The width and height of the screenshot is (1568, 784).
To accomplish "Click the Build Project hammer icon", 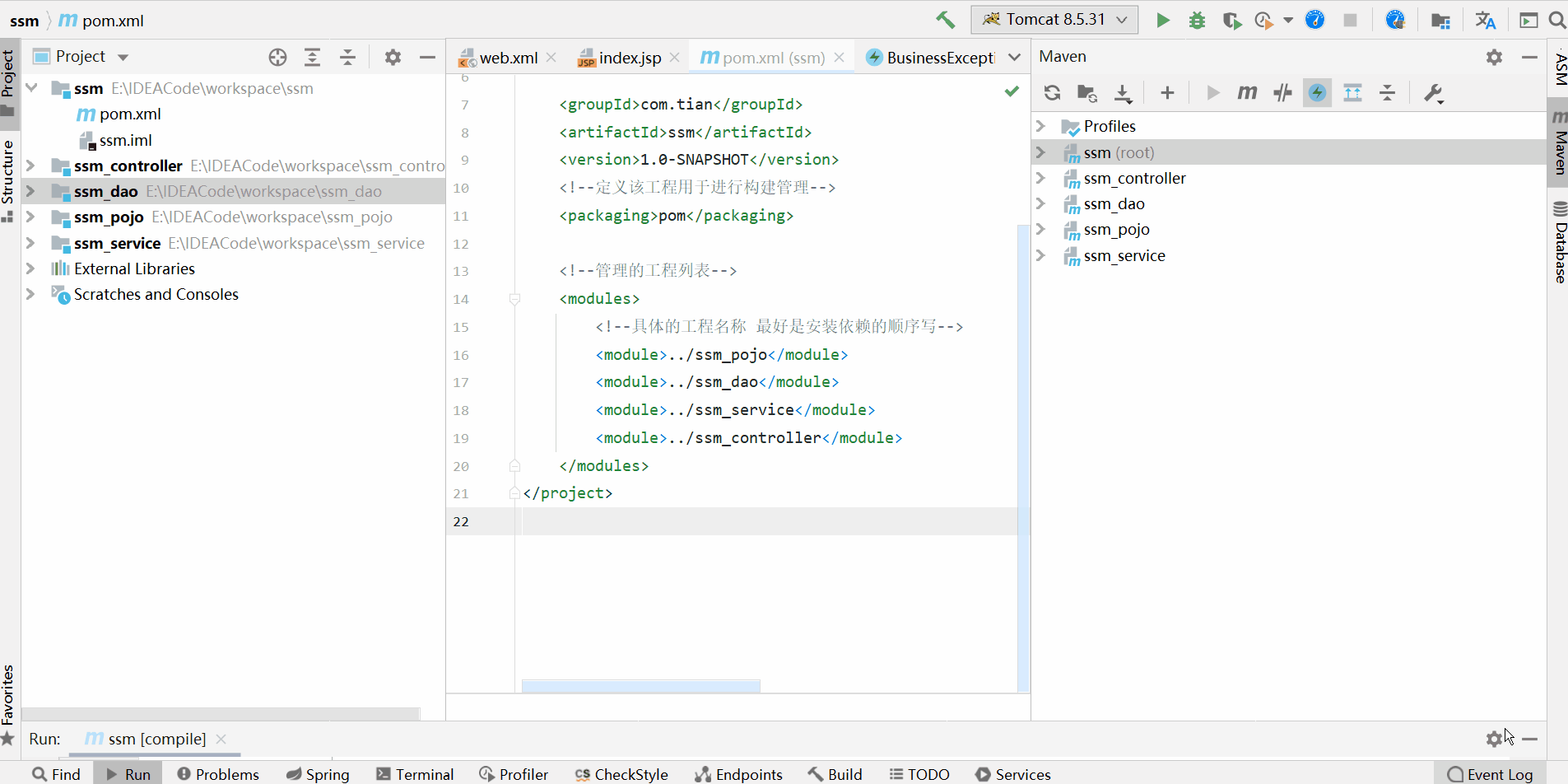I will click(x=945, y=20).
